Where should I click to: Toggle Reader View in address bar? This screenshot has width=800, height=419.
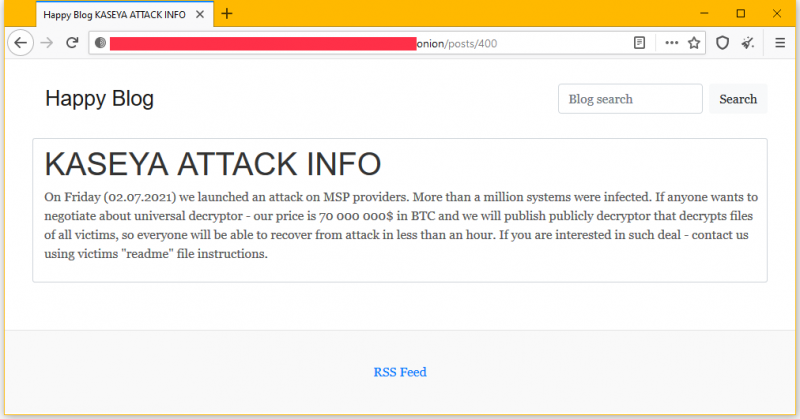point(639,43)
